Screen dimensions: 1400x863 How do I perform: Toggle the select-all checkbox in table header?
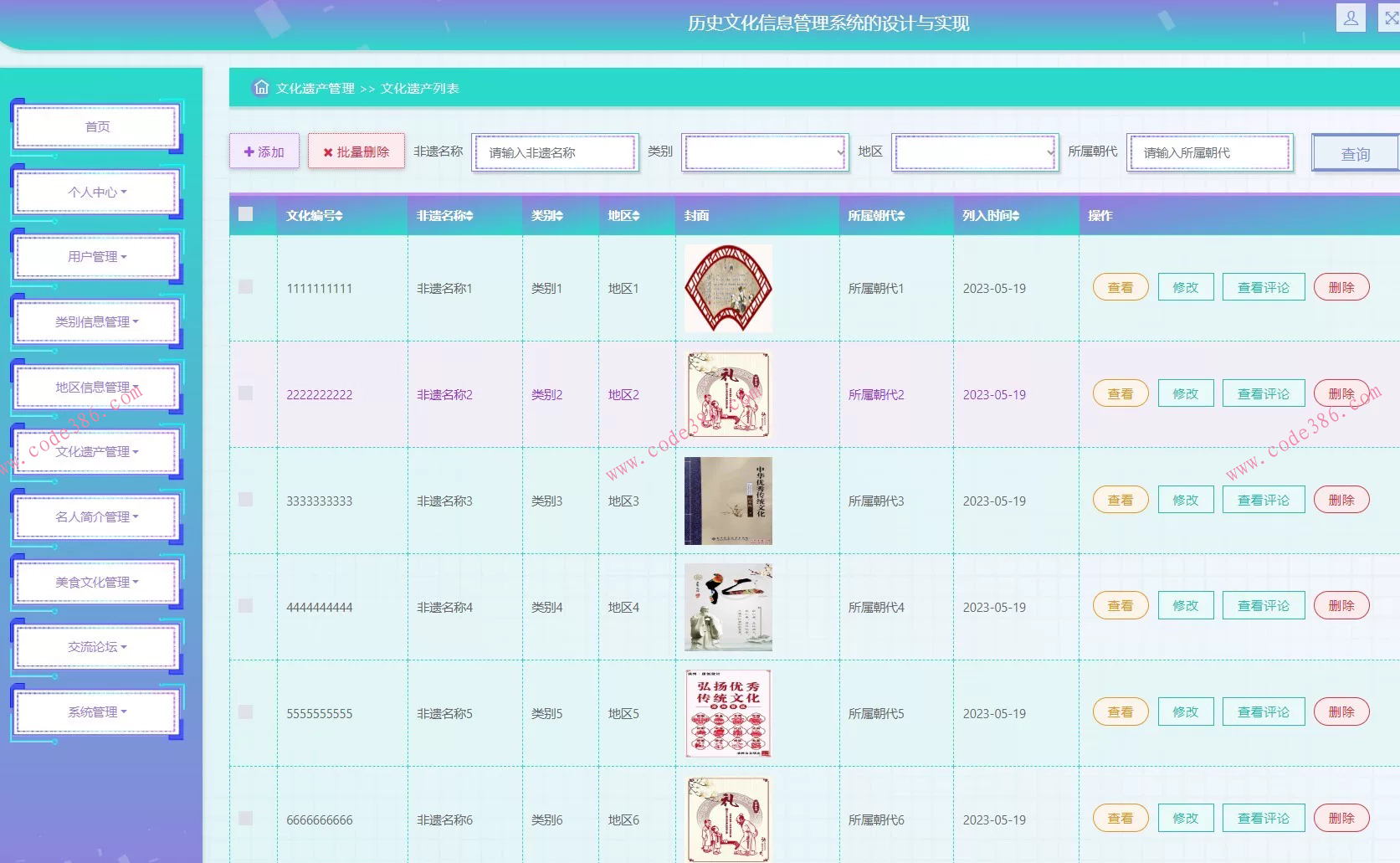point(245,214)
